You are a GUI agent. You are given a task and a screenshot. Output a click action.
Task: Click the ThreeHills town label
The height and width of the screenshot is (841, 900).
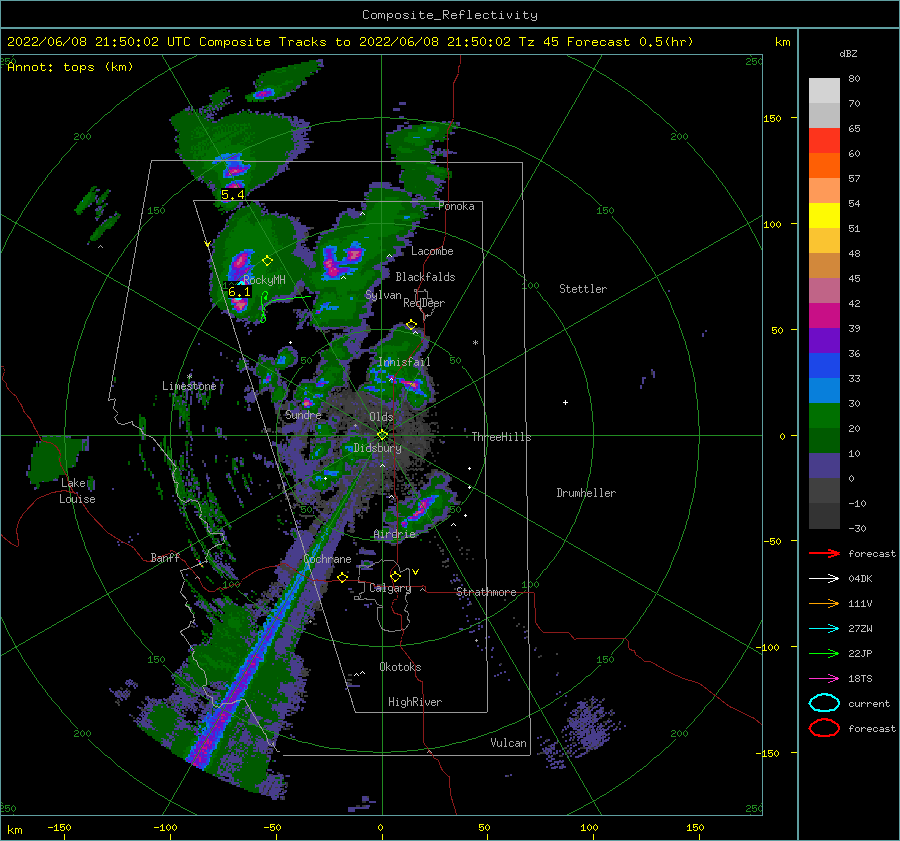[501, 437]
